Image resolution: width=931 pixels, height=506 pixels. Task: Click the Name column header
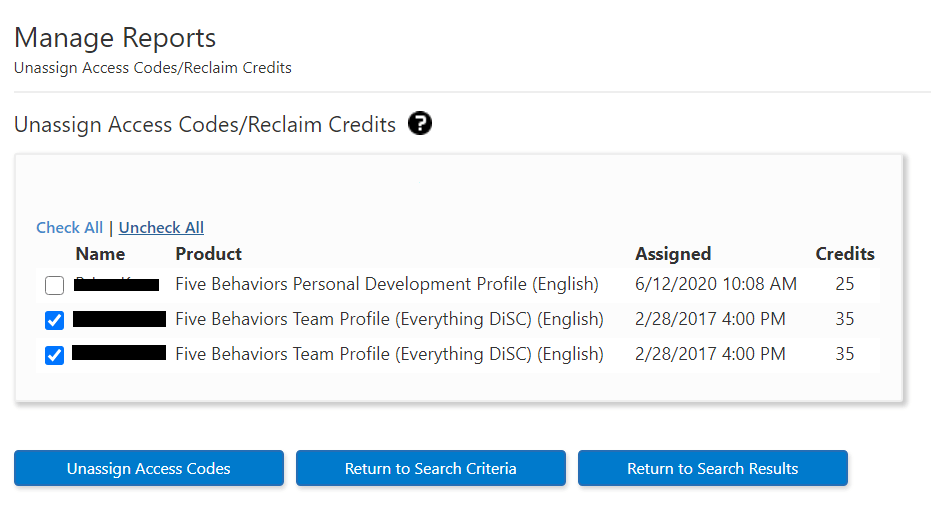click(100, 254)
